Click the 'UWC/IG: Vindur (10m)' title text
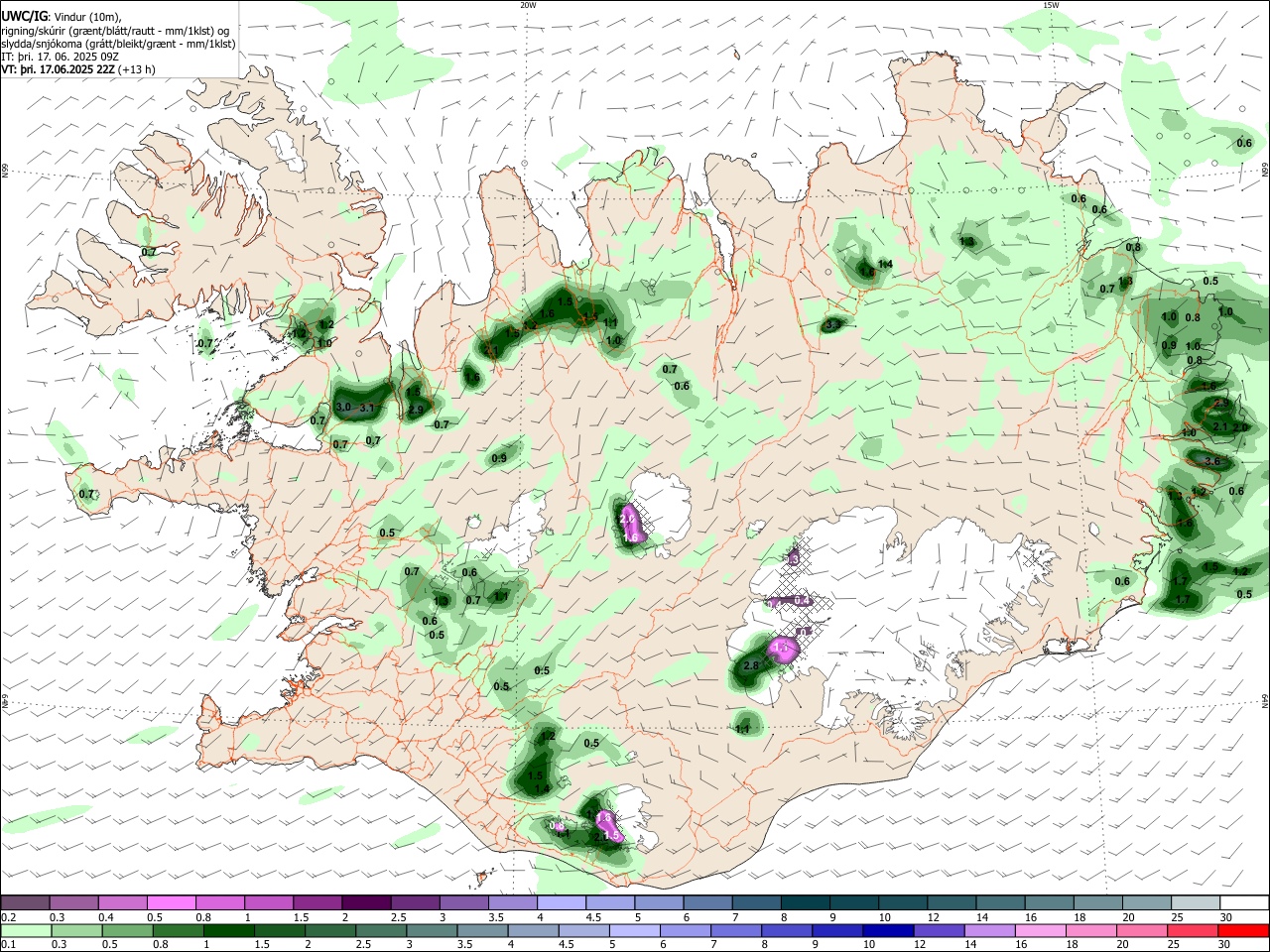 tap(62, 16)
